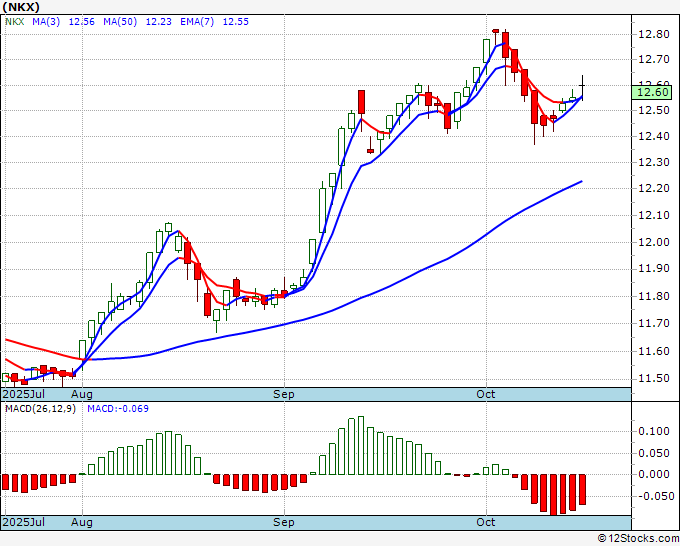Viewport: 680px width, 546px height.
Task: Click the EMA(7) legend label
Action: click(x=197, y=22)
